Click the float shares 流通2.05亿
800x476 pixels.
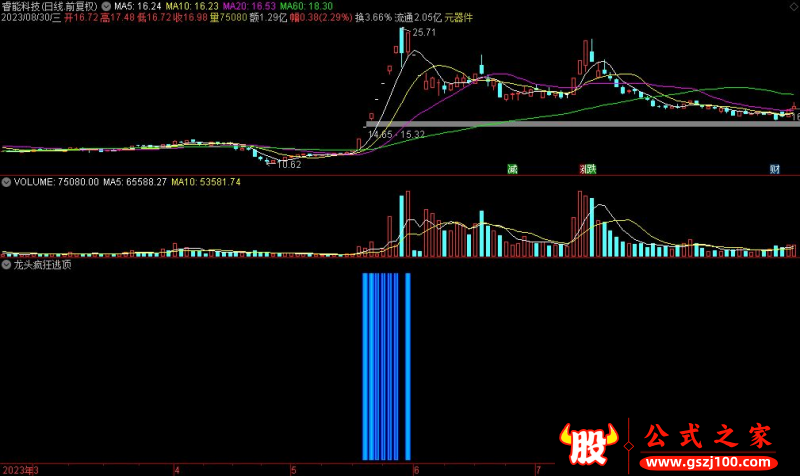[418, 18]
